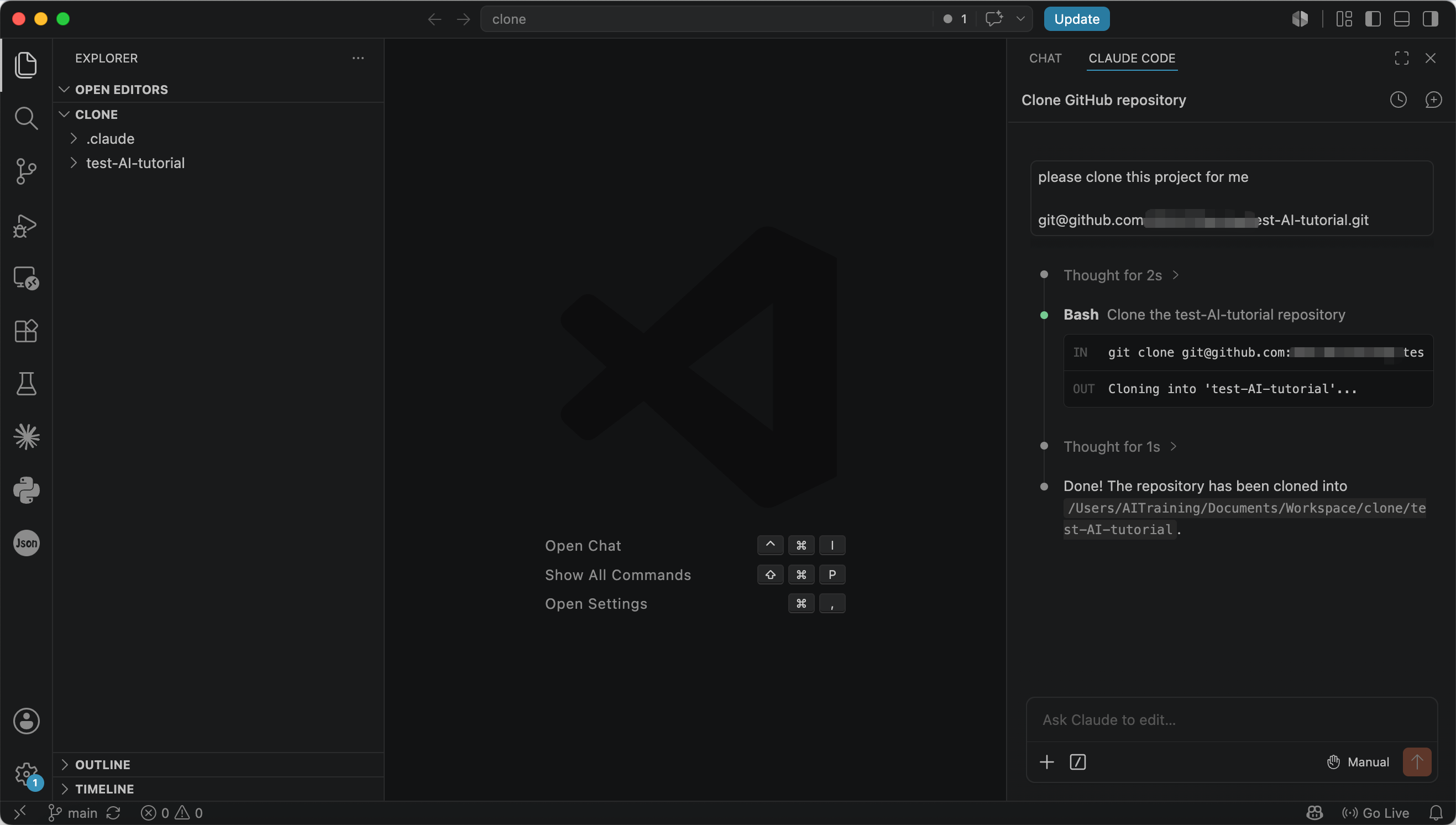Switch to the Claude Code tab
Image resolution: width=1456 pixels, height=825 pixels.
tap(1132, 59)
